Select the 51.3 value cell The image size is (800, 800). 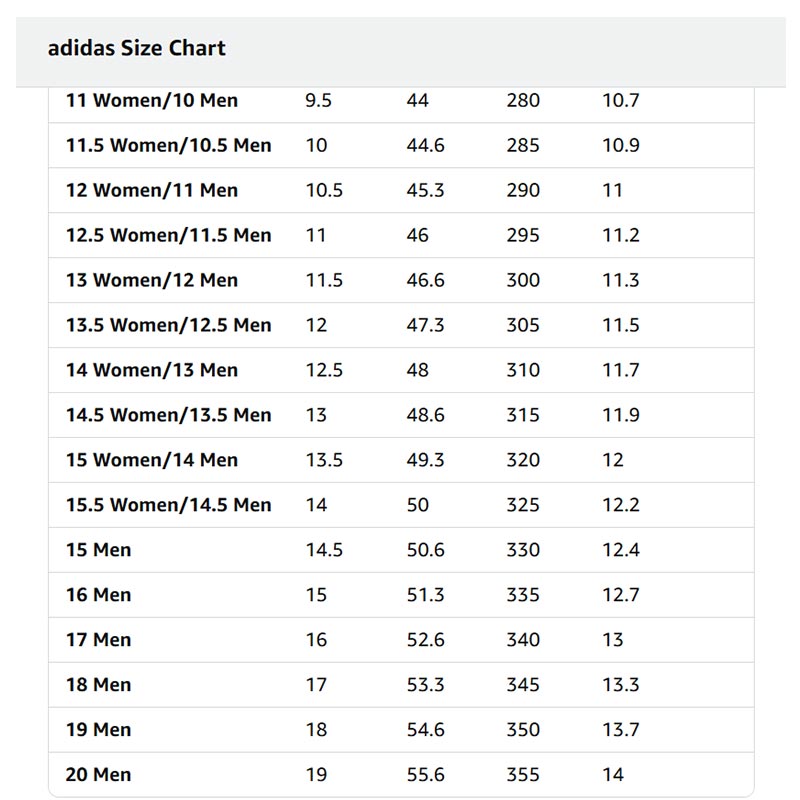pos(425,595)
